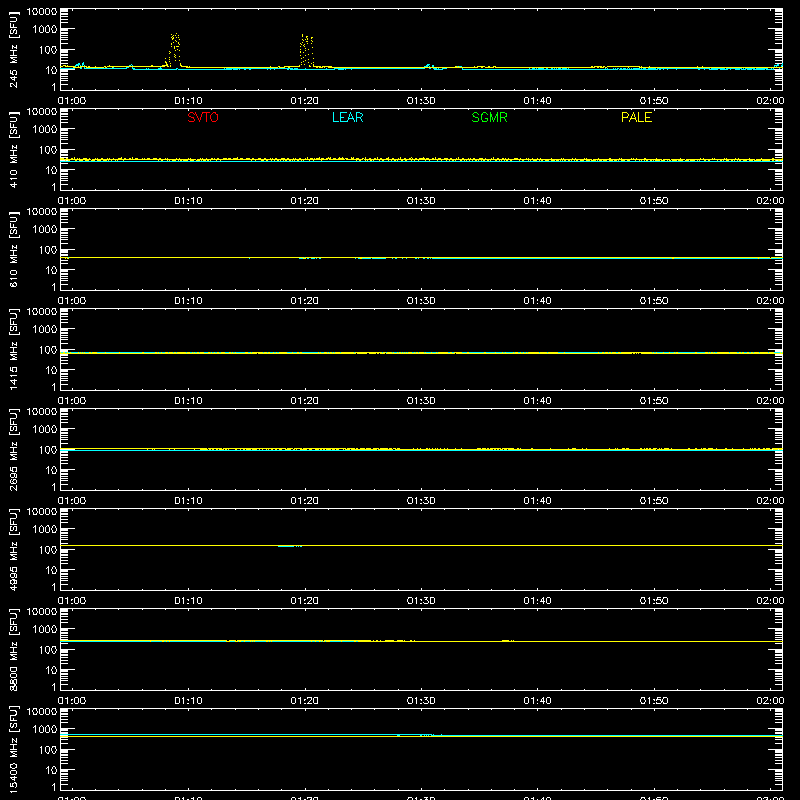Click the green SGMR legend label
The image size is (800, 800).
[489, 117]
